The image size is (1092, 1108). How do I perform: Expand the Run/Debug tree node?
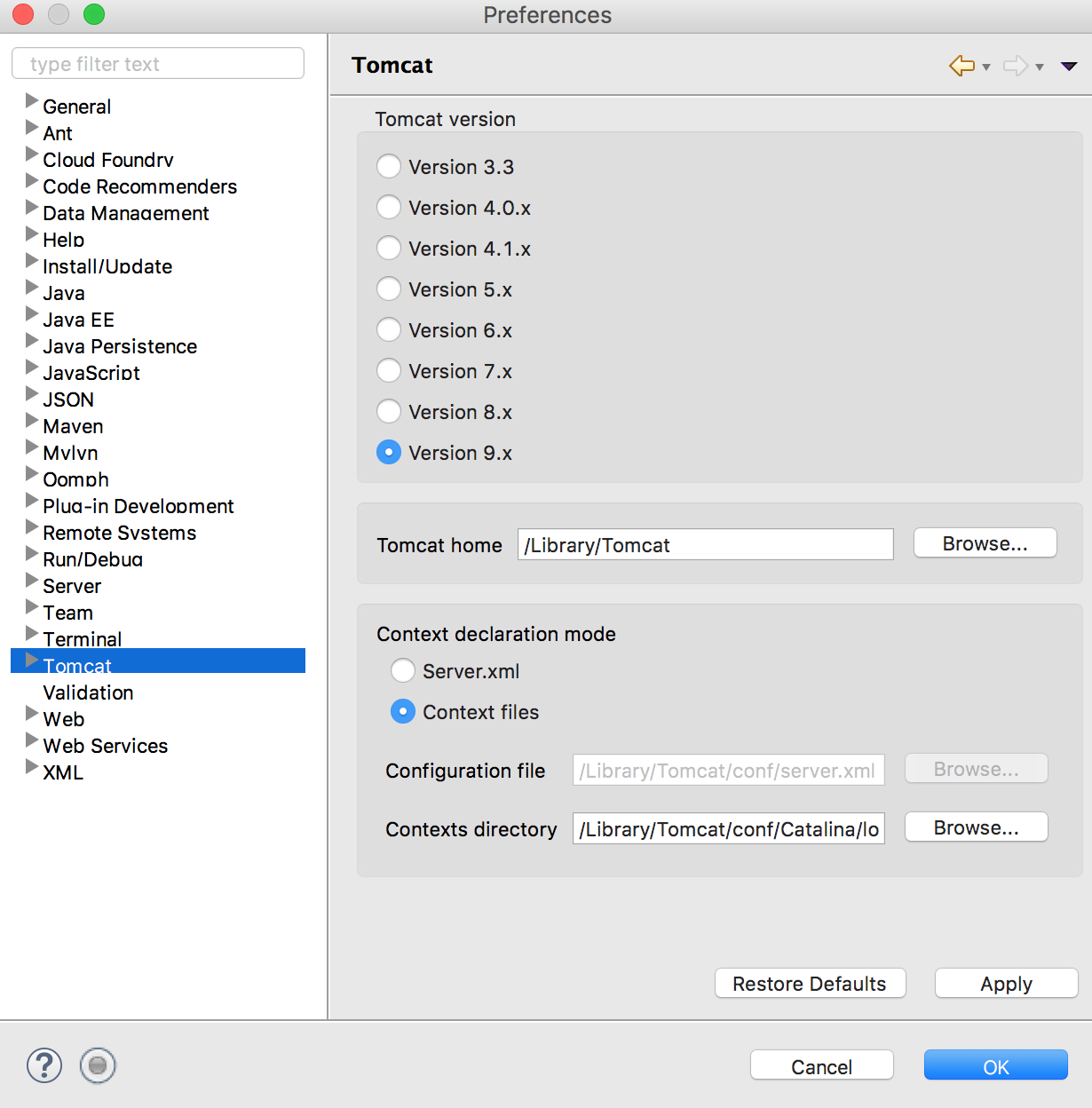32,553
